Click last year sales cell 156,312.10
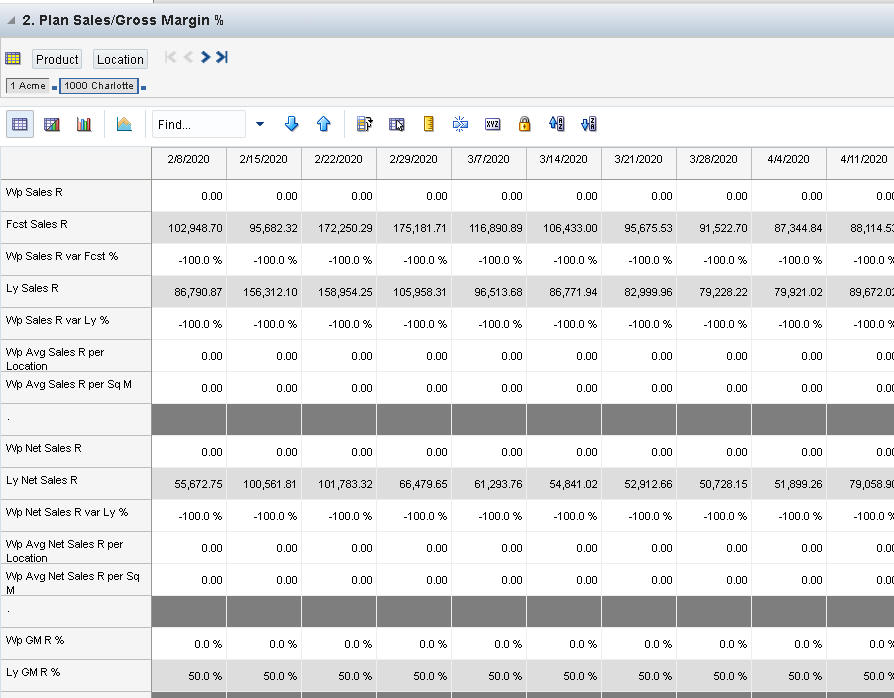This screenshot has width=894, height=698. (x=264, y=292)
